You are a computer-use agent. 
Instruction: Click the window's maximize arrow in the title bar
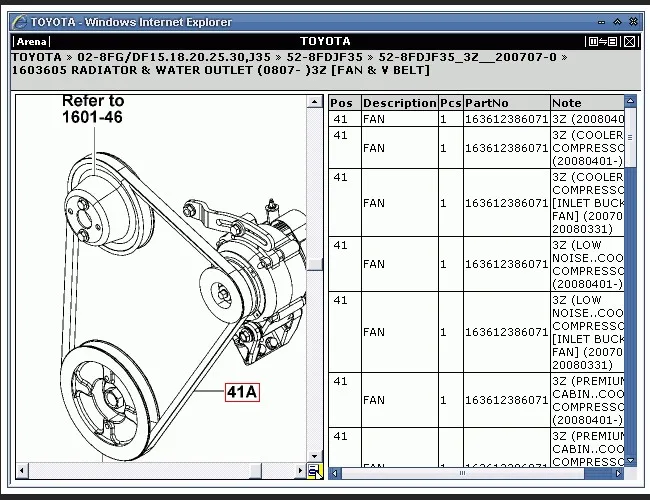618,22
